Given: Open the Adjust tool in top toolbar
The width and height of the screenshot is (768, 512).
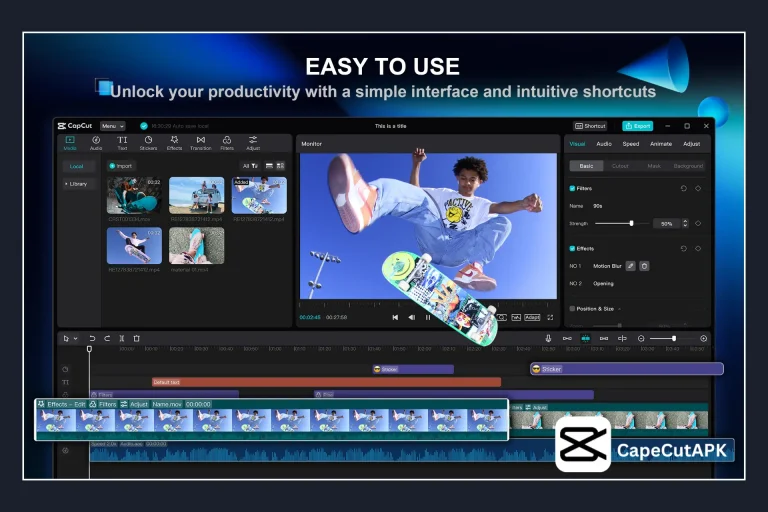Looking at the screenshot, I should coord(253,143).
